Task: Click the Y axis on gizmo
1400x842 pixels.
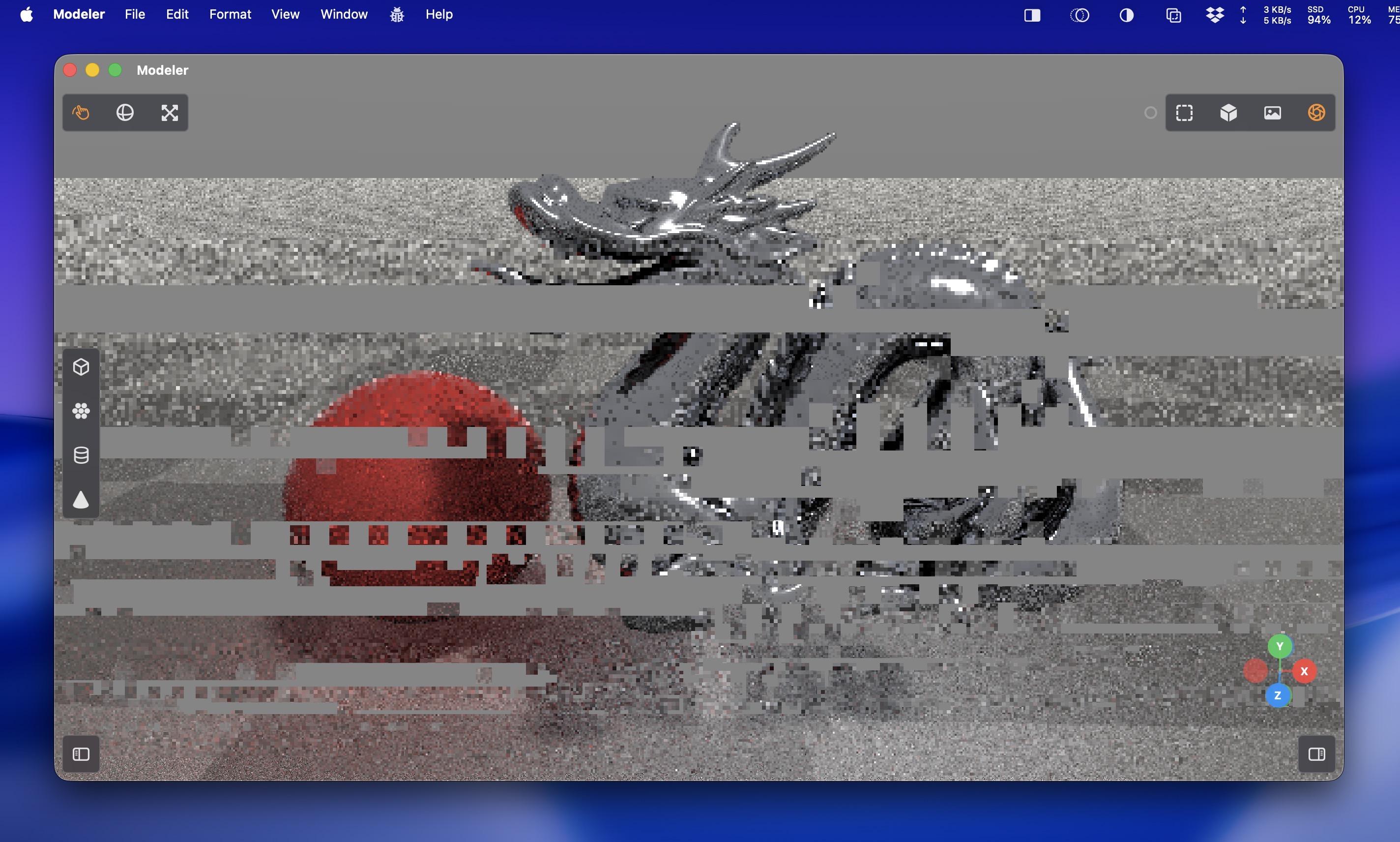Action: coord(1280,646)
